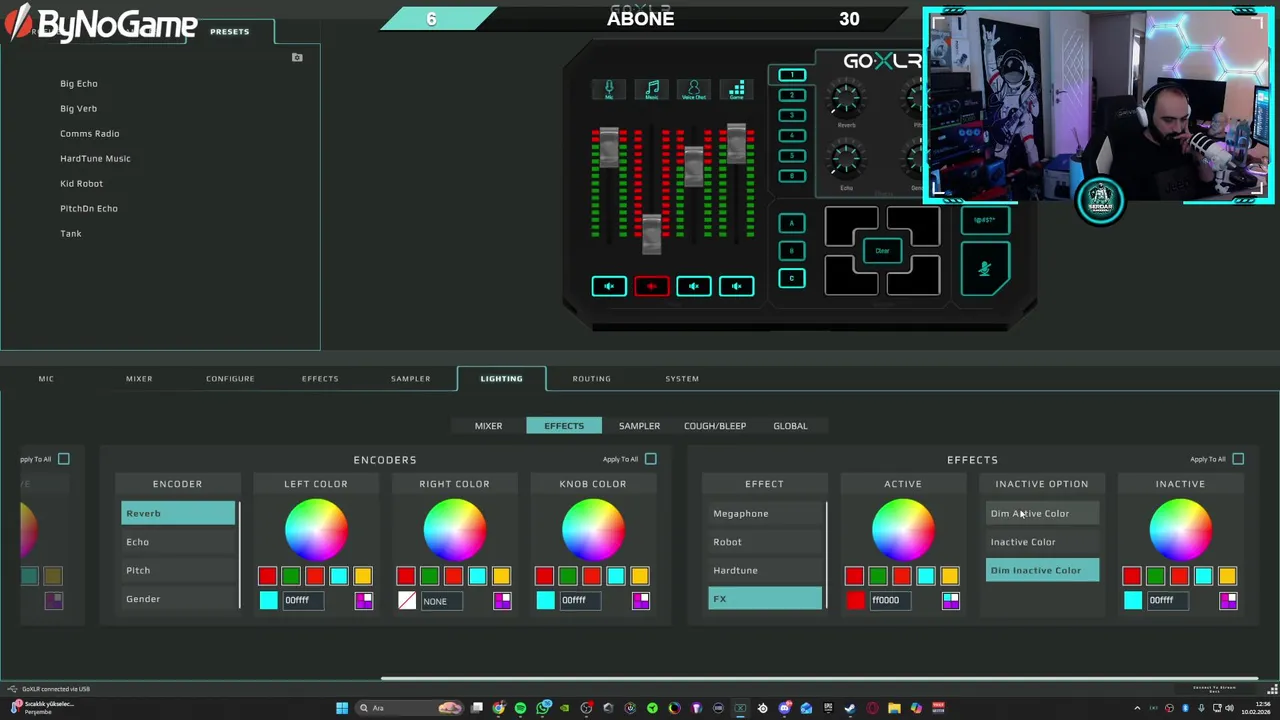Screen dimensions: 1280x720
Task: Pick yellow swatch under Knob Color
Action: coord(640,576)
